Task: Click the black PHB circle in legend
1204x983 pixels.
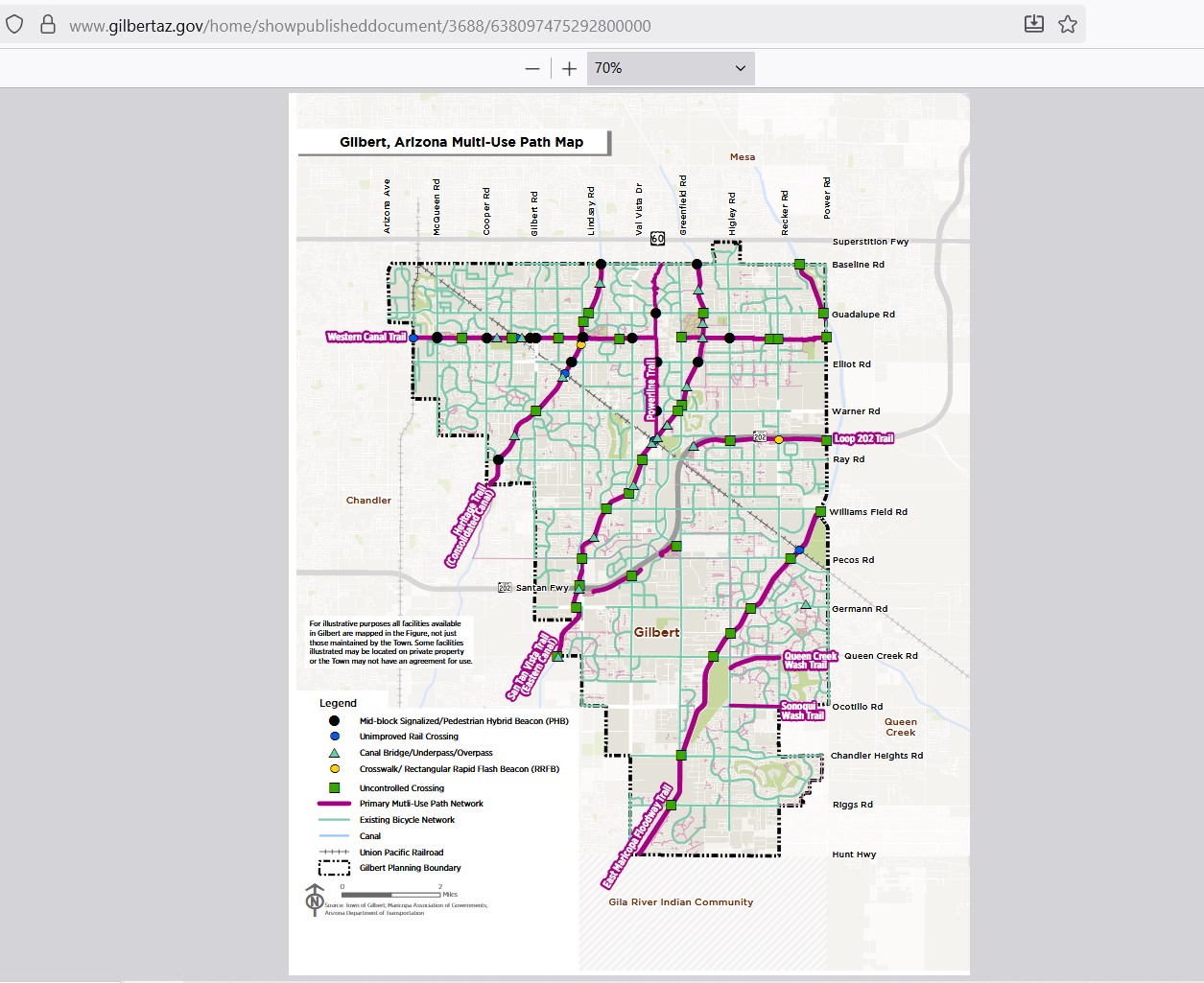Action: [x=335, y=720]
